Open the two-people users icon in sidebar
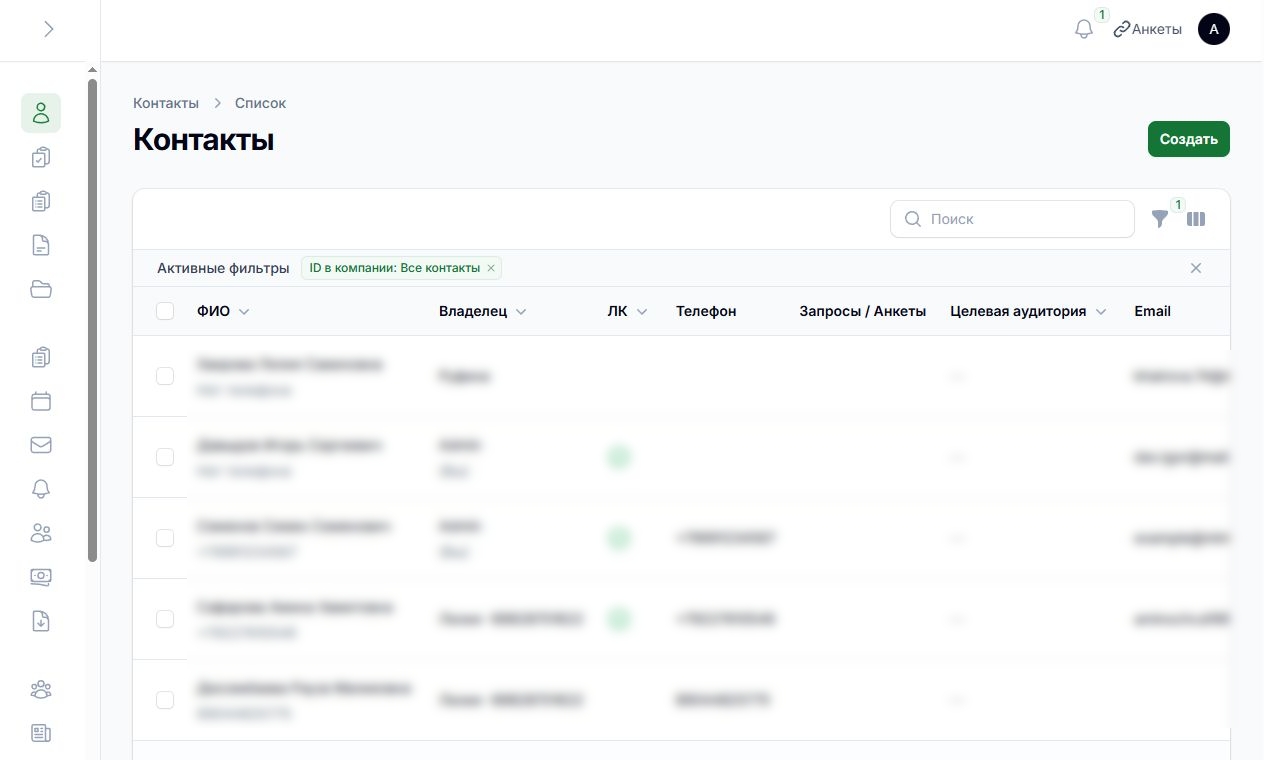This screenshot has height=760, width=1264. (41, 533)
